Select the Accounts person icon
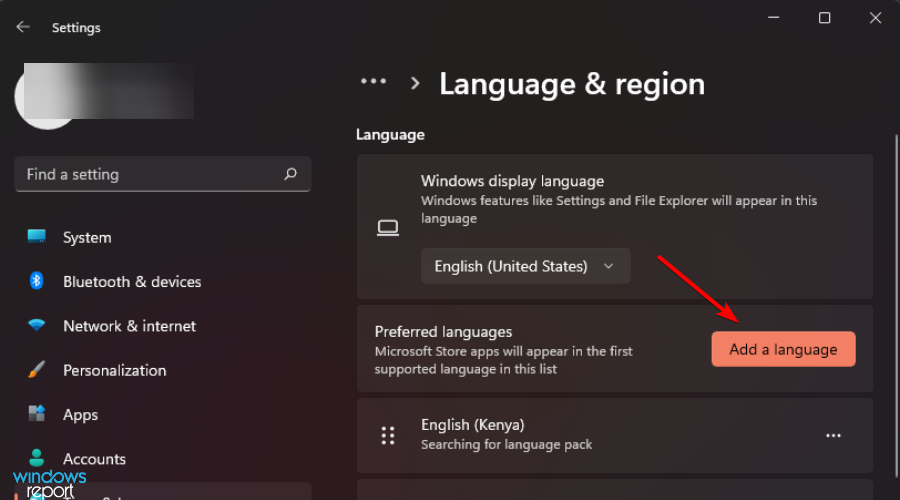The image size is (900, 500). tap(37, 458)
